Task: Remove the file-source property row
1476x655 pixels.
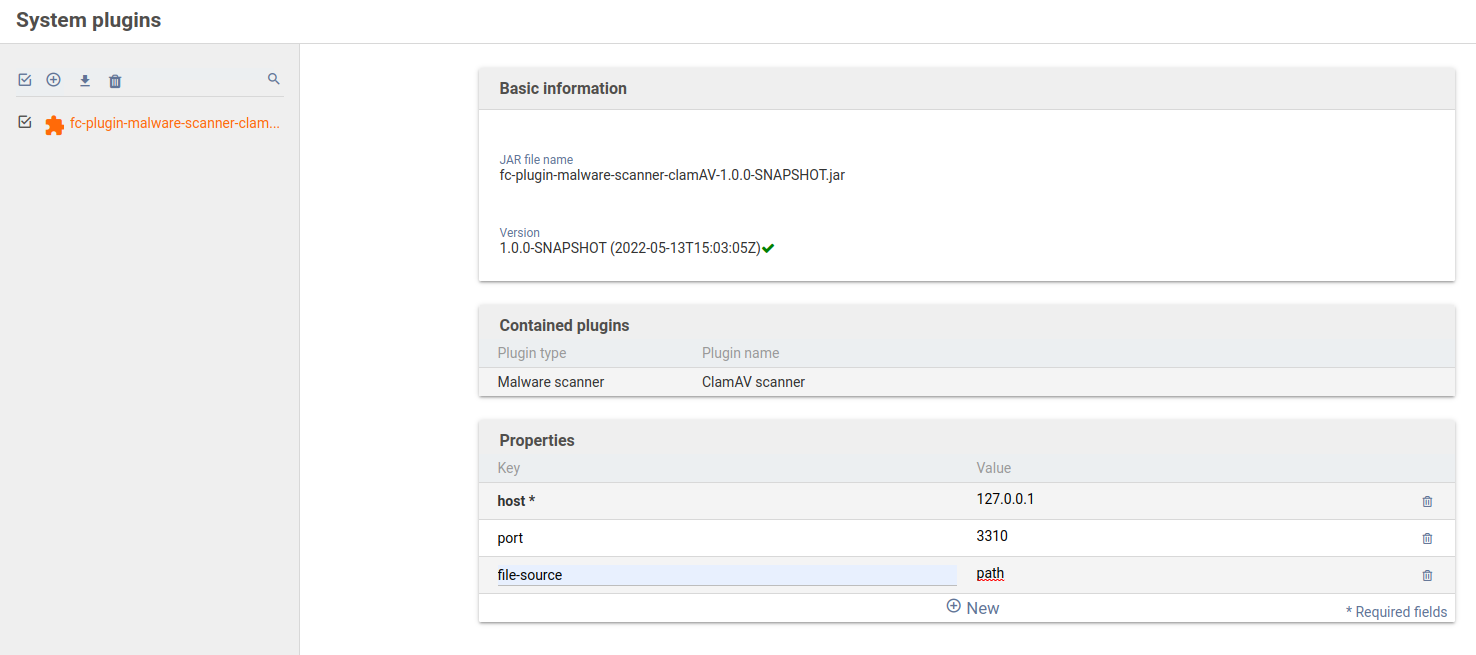Action: (1427, 576)
